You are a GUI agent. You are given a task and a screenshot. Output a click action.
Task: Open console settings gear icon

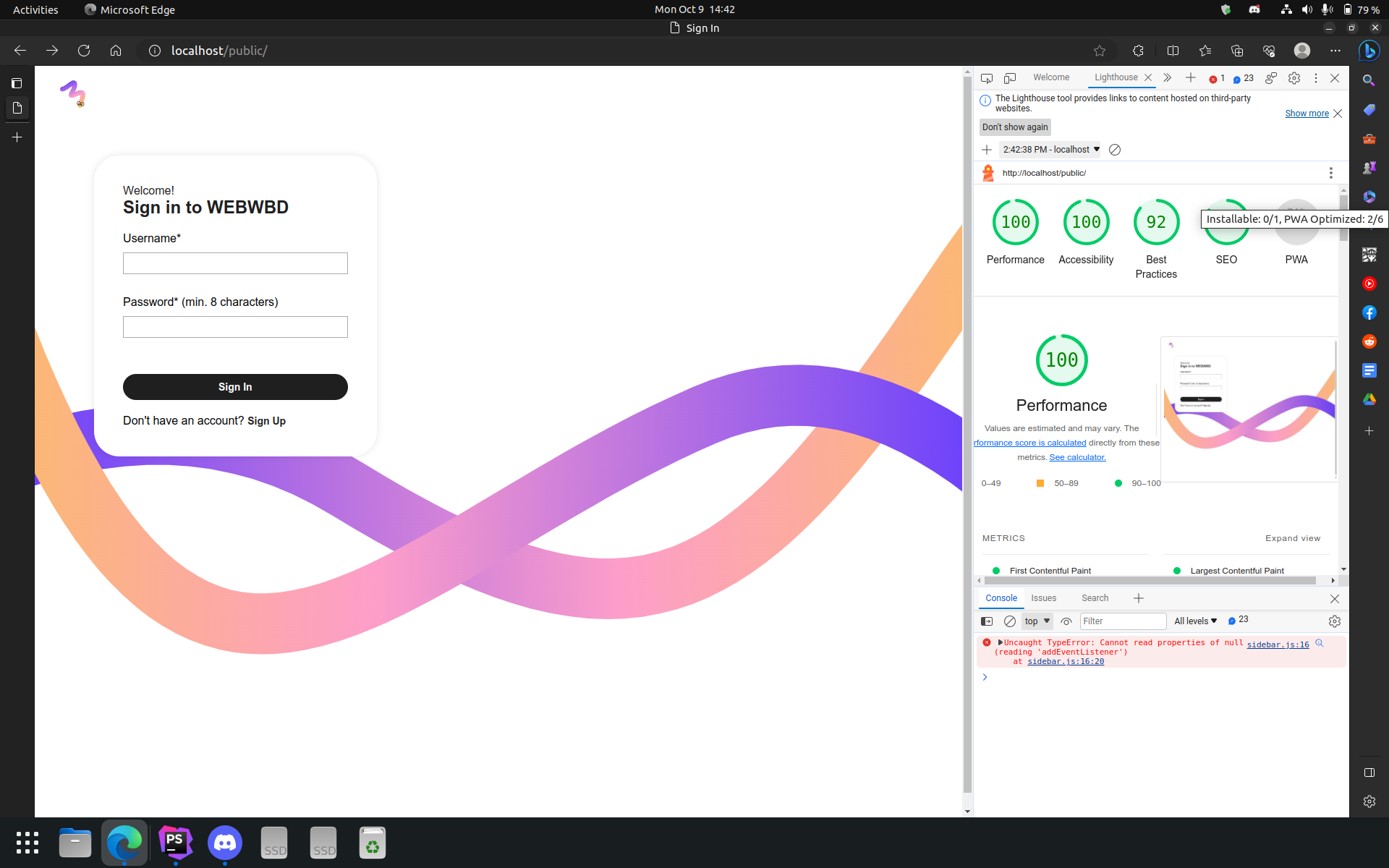(1335, 621)
